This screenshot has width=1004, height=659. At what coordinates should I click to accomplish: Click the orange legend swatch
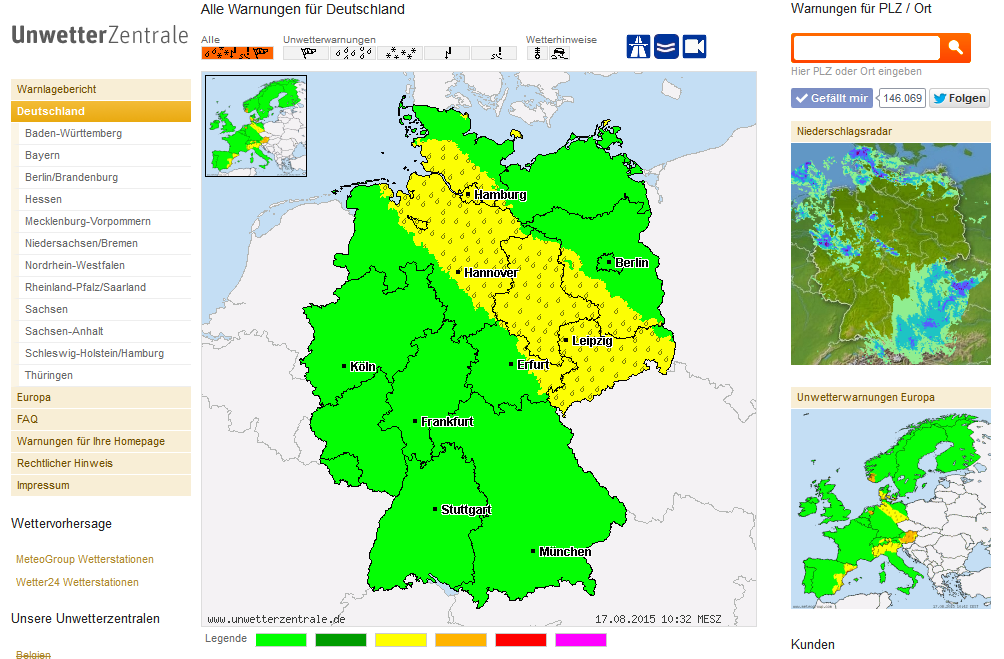pos(461,639)
